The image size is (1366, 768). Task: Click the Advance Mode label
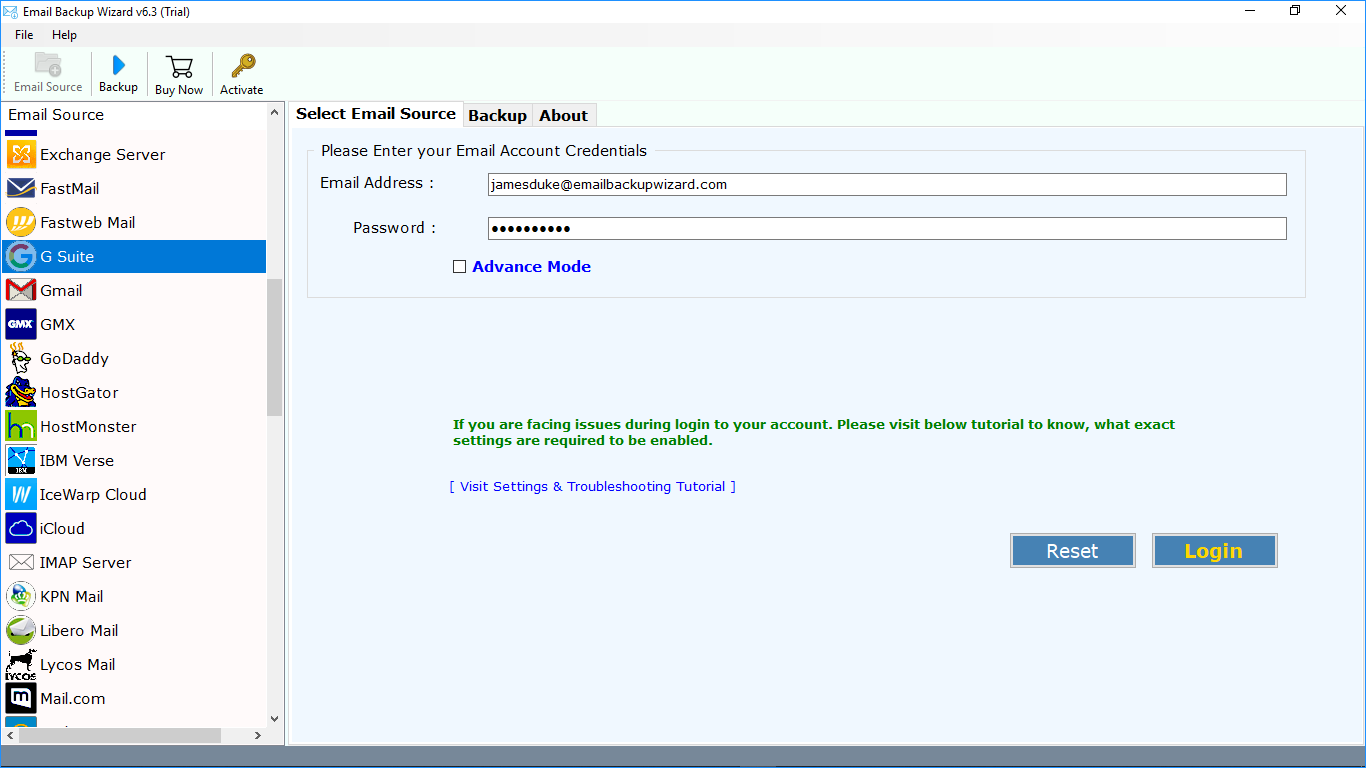click(x=531, y=267)
